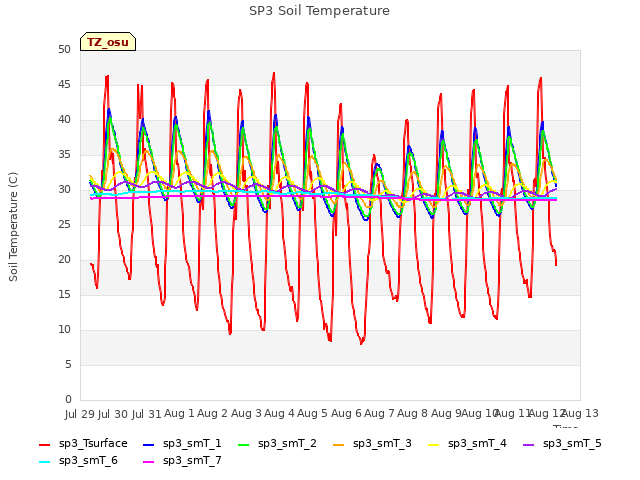640x480 pixels.
Task: Click the orange sp3_smT_3 legend color marker
Action: coord(339,444)
